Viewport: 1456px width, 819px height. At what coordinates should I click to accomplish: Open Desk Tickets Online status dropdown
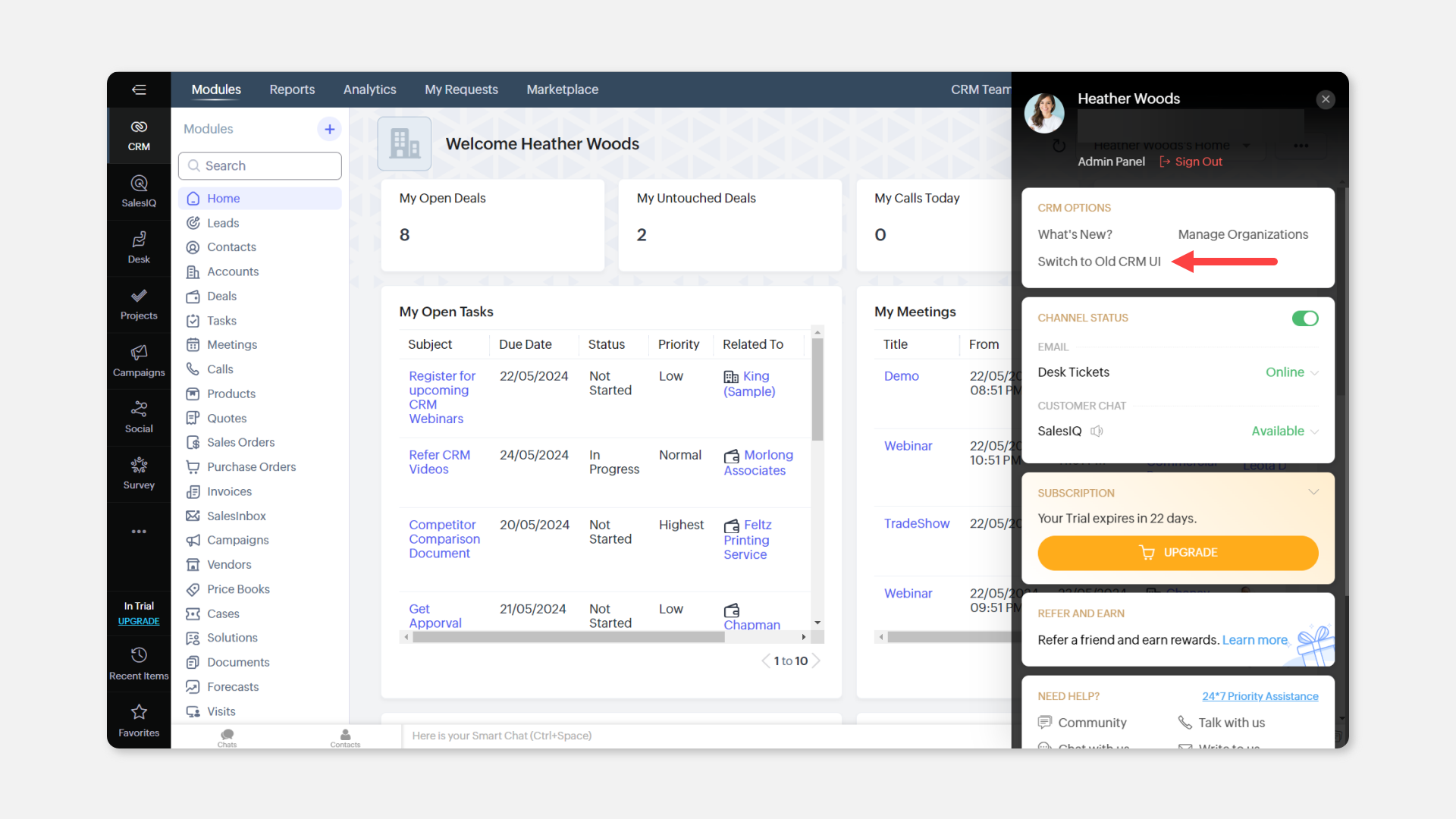click(1291, 372)
